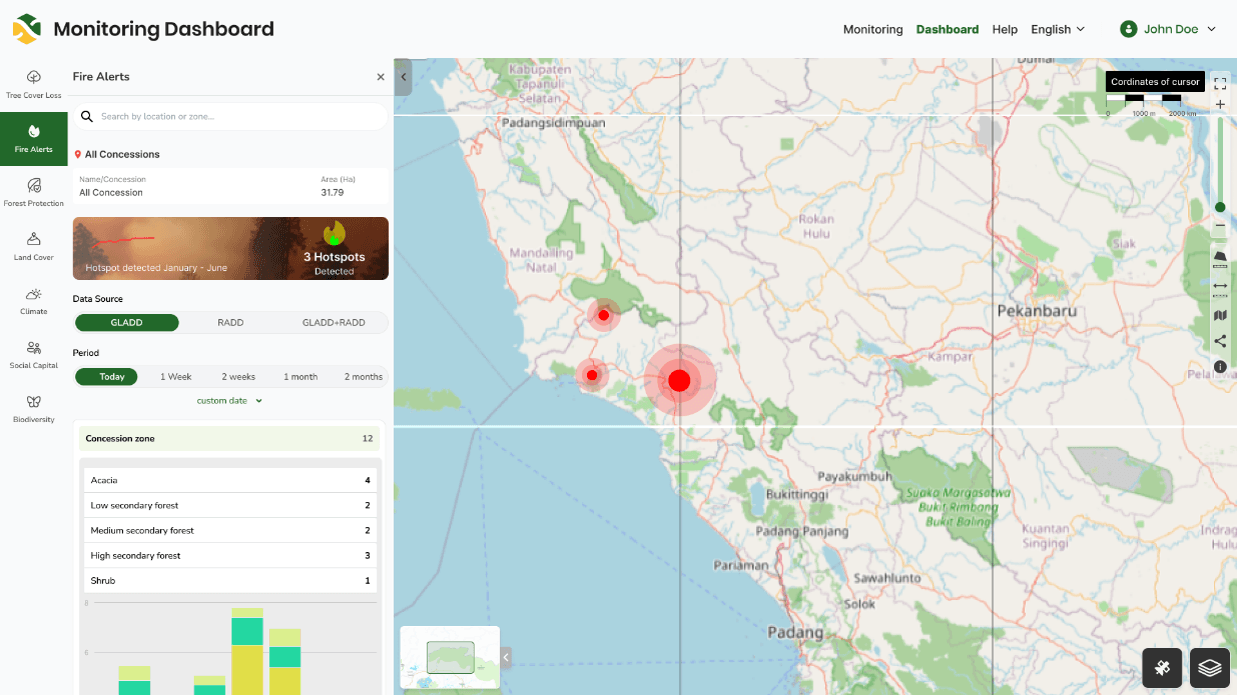Select the Shrub row
Screen dimensions: 1237x695
pos(230,580)
